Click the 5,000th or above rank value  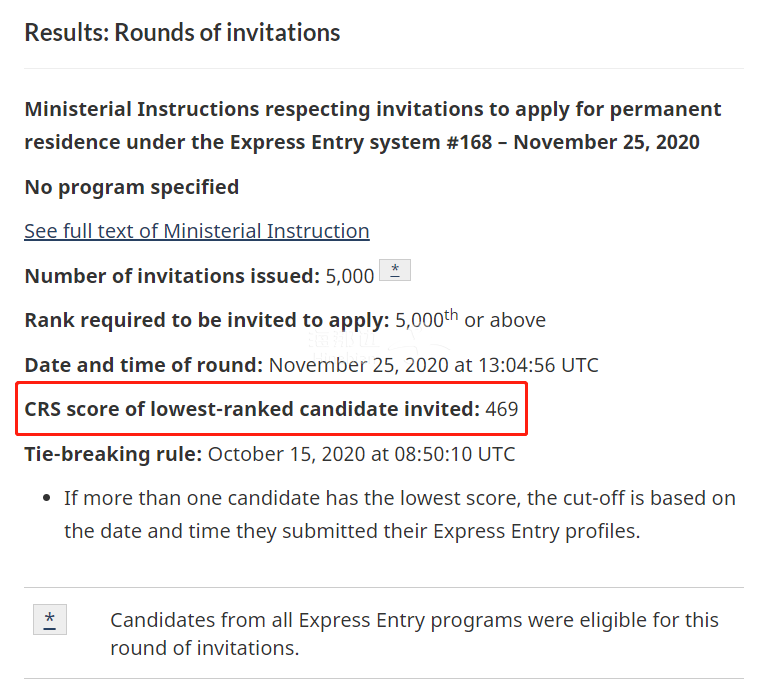coord(470,320)
